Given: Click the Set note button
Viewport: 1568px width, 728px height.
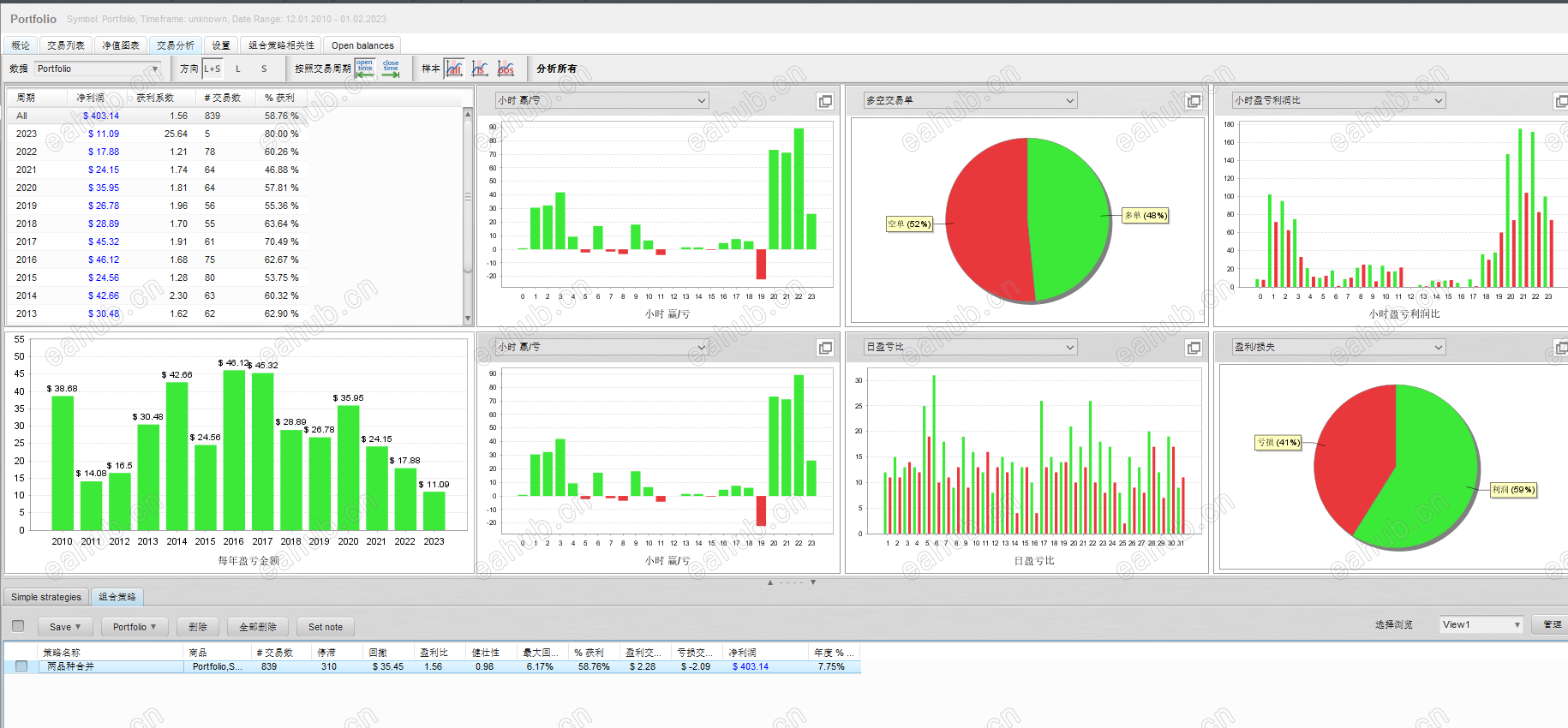Looking at the screenshot, I should [x=326, y=627].
